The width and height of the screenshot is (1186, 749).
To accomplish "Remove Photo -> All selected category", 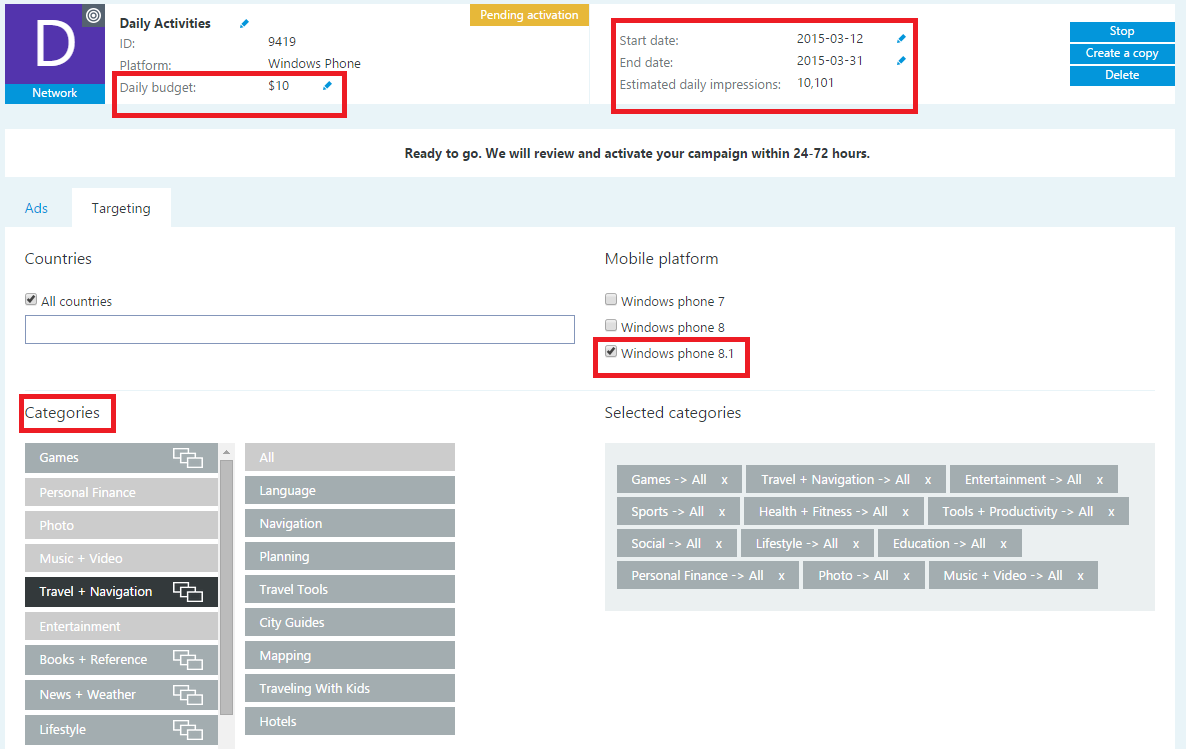I will pos(906,576).
